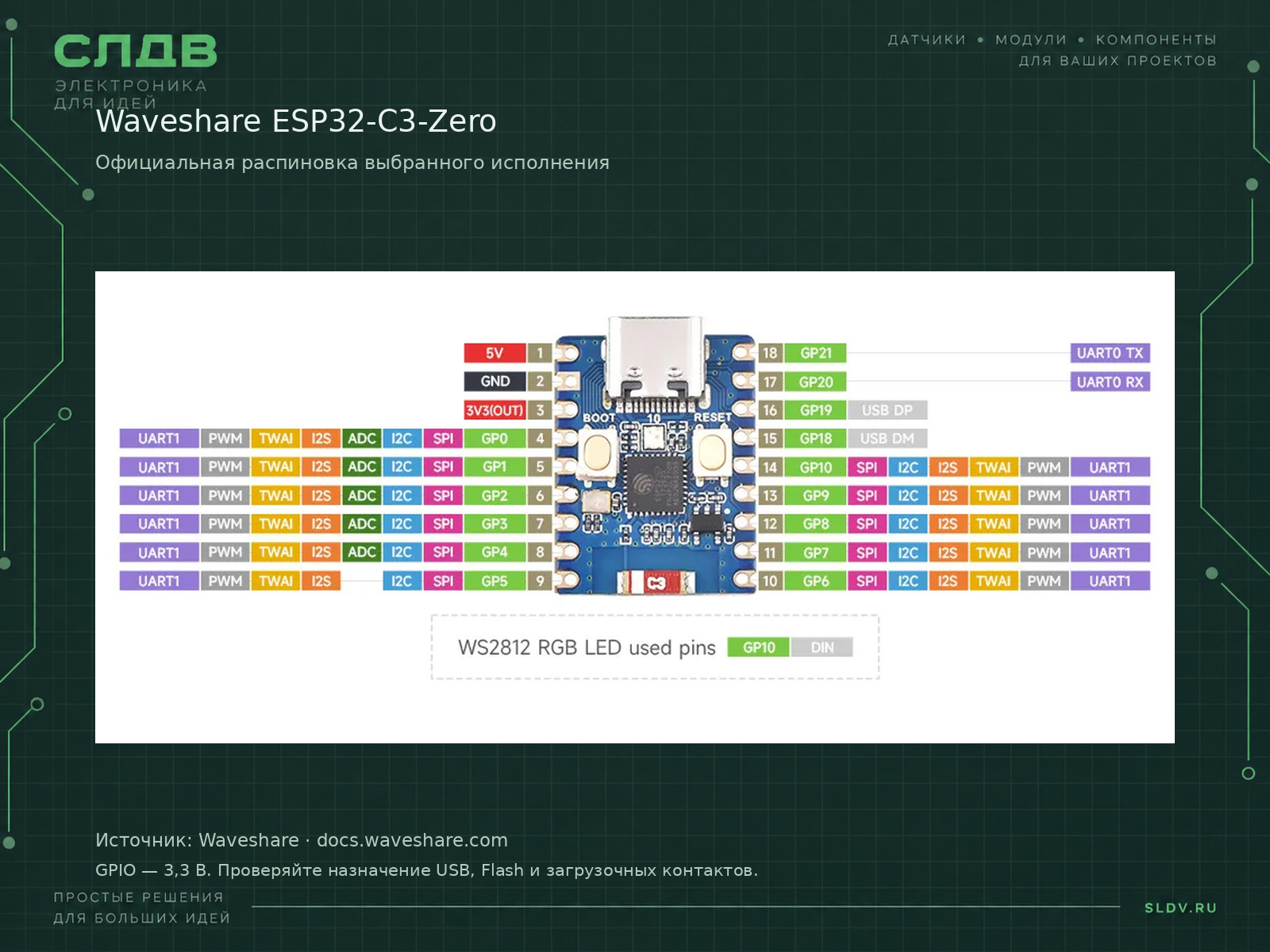Select the USB DM label
This screenshot has height=952, width=1270.
887,439
